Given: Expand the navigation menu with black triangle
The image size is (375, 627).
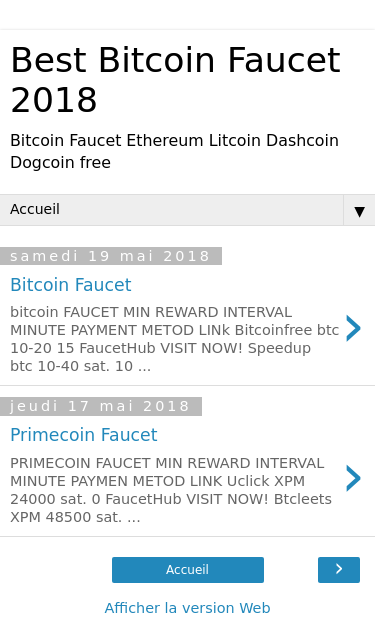Looking at the screenshot, I should pos(359,211).
